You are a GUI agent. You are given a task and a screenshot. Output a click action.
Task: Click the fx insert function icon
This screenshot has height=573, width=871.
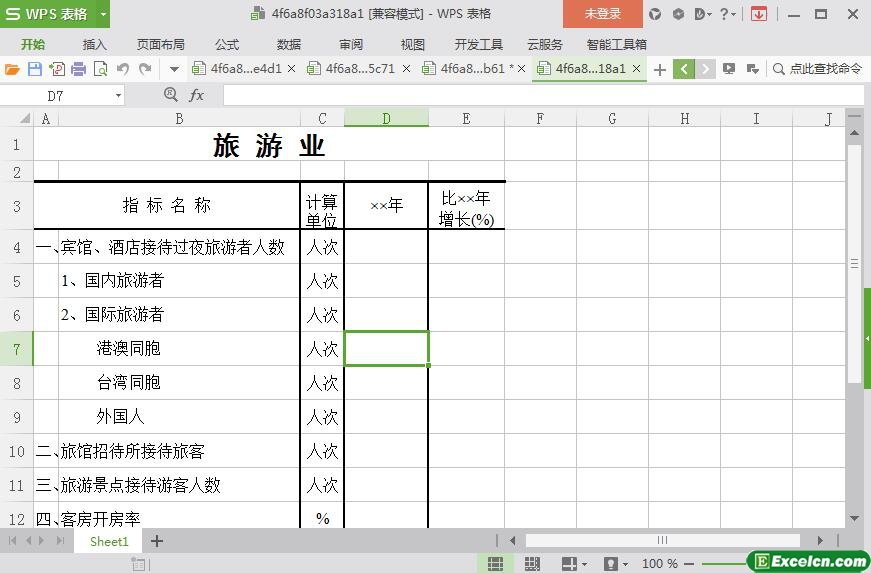(x=197, y=95)
